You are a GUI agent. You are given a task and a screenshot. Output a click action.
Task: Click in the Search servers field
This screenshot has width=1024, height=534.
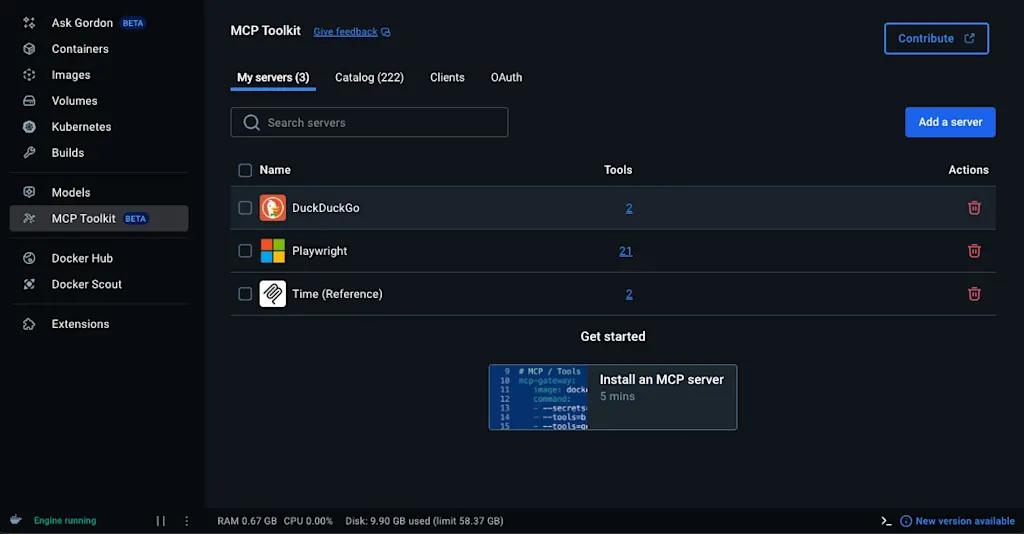click(369, 122)
